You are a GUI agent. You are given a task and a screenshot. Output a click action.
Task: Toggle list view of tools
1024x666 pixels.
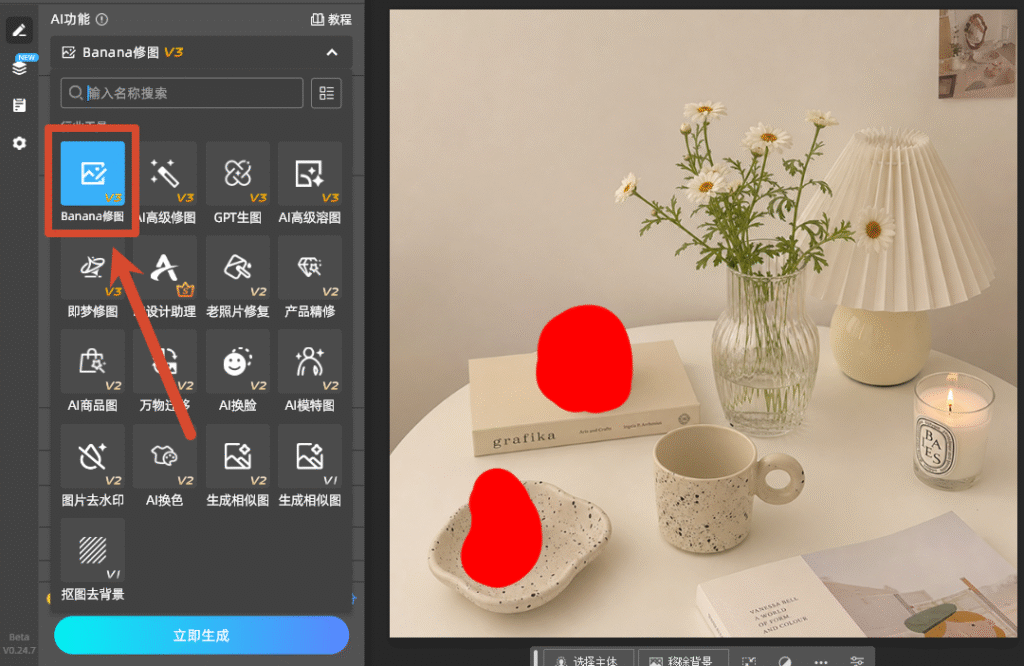click(327, 93)
